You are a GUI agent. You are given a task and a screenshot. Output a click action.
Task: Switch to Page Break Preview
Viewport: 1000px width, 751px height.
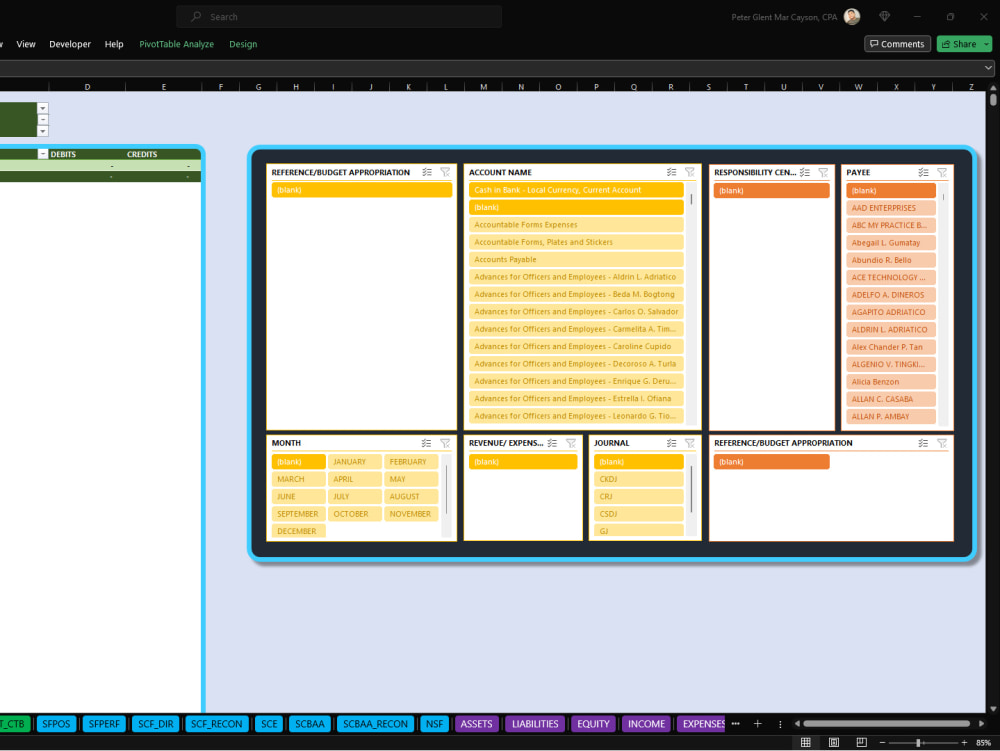coord(862,743)
